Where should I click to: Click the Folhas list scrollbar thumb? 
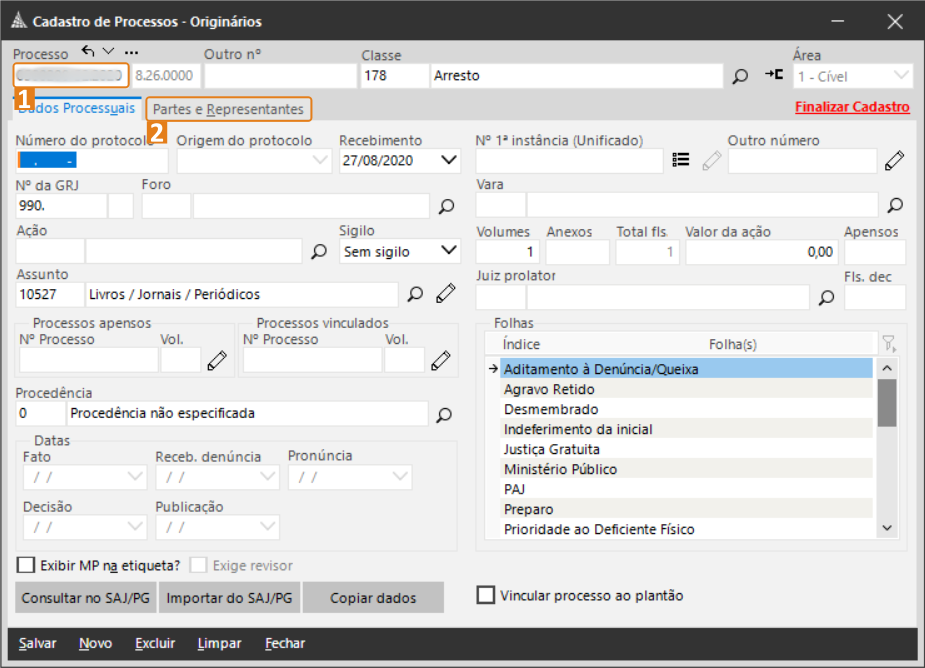coord(887,402)
